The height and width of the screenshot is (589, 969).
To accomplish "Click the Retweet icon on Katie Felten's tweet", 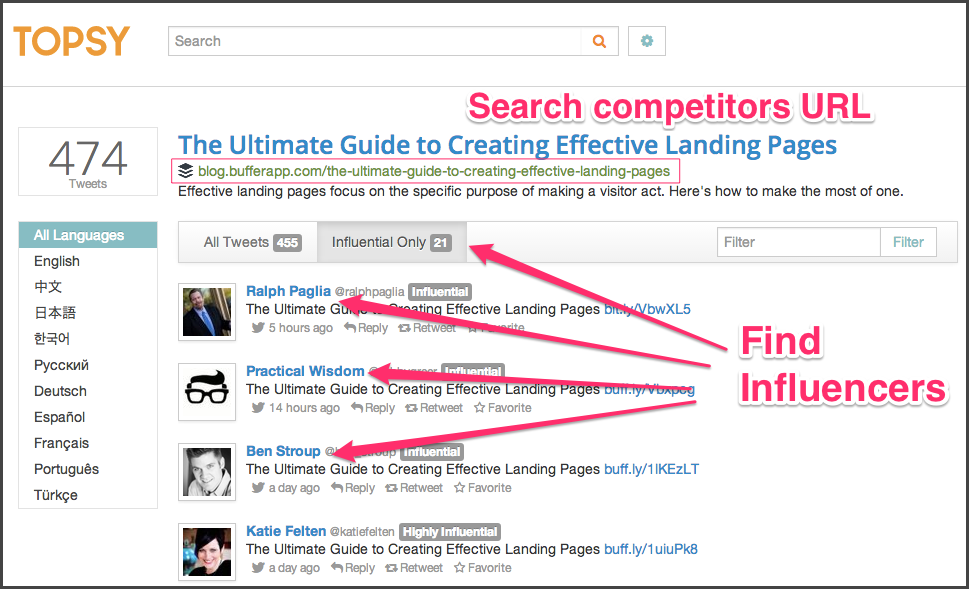I will pyautogui.click(x=392, y=567).
